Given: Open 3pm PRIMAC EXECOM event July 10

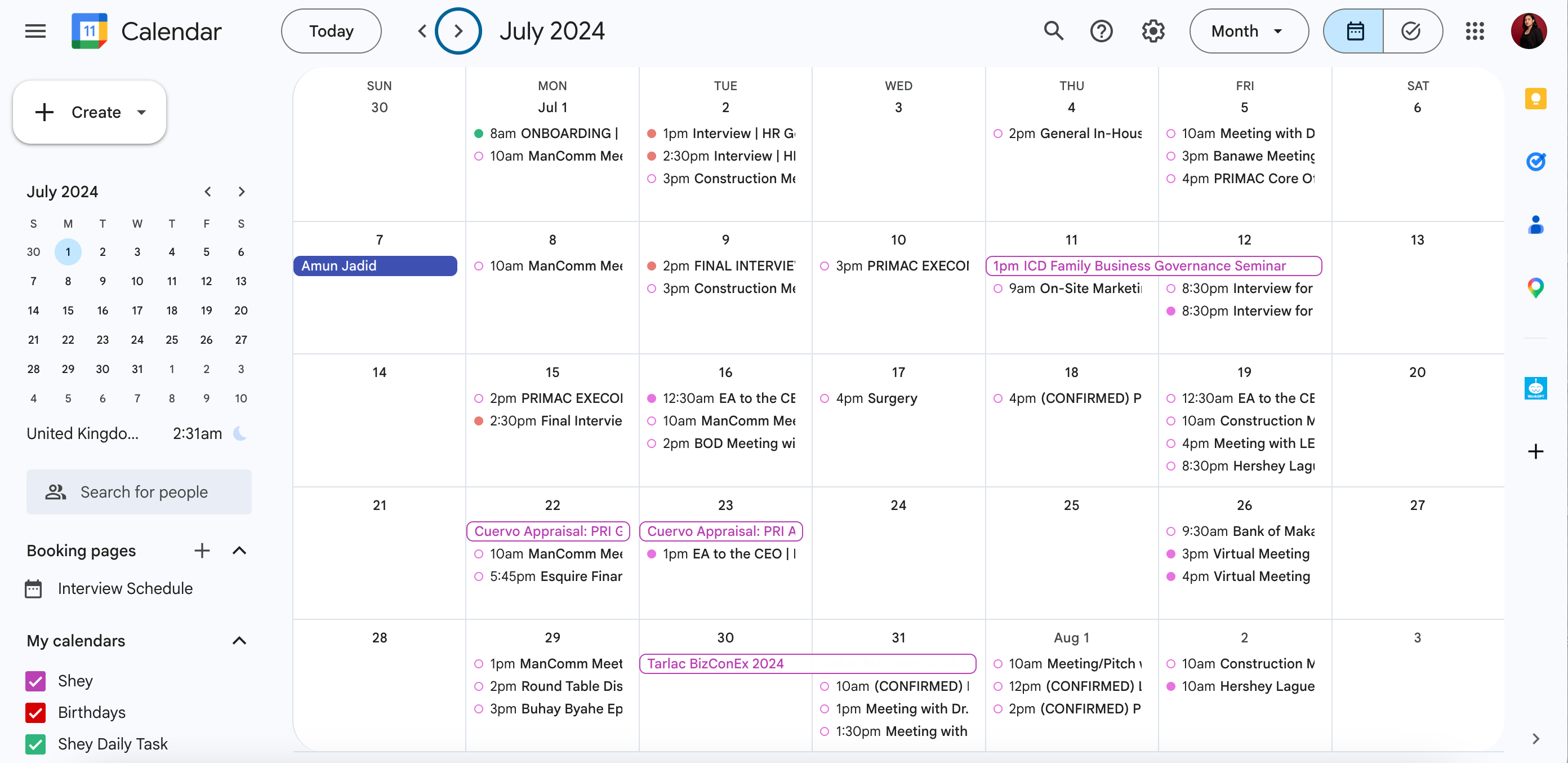Looking at the screenshot, I should coord(894,265).
